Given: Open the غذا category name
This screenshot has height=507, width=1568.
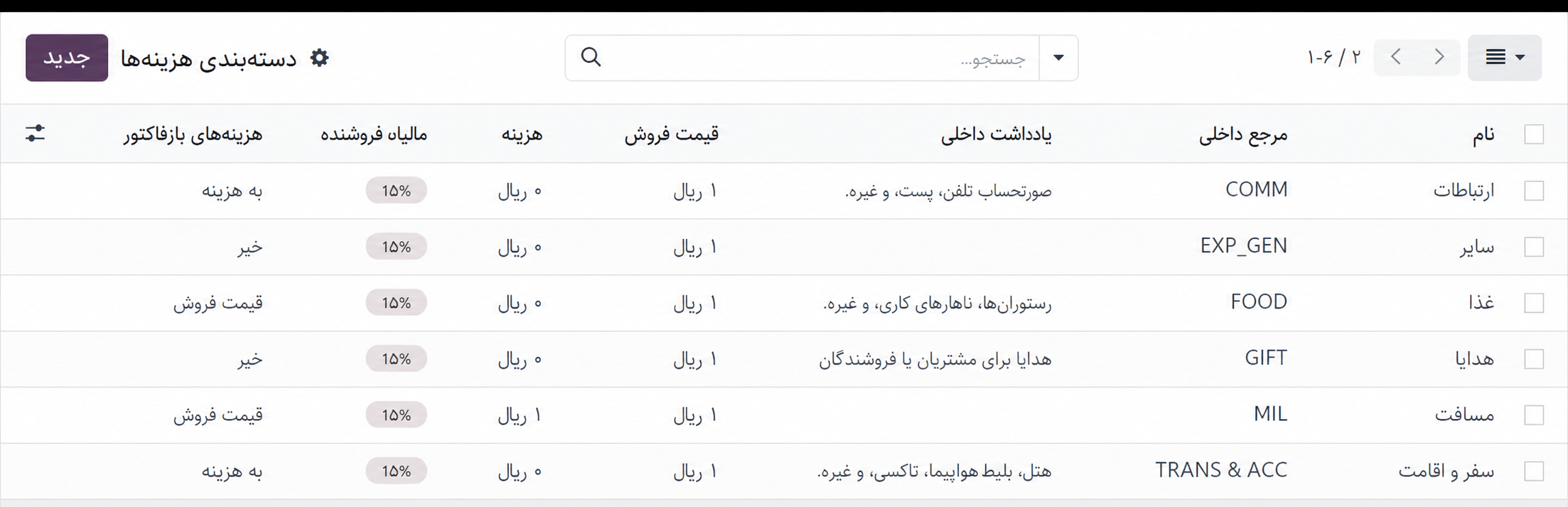Looking at the screenshot, I should point(1481,303).
